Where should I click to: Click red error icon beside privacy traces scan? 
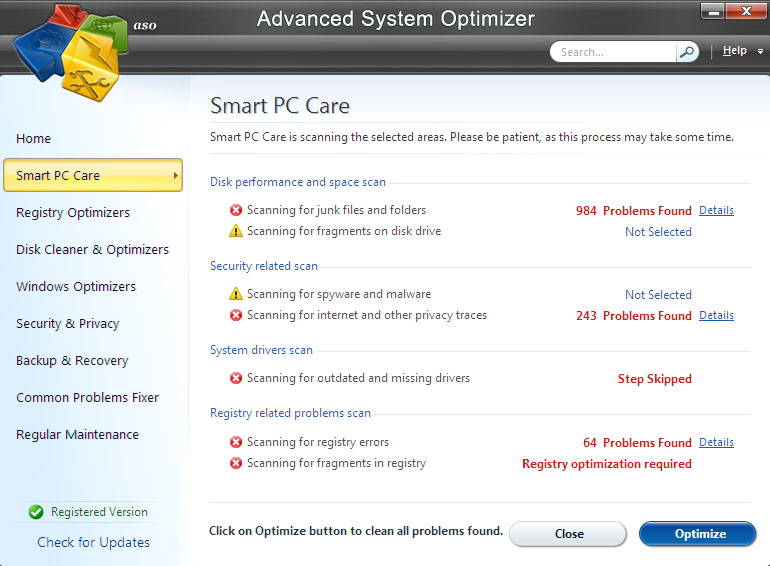[236, 315]
